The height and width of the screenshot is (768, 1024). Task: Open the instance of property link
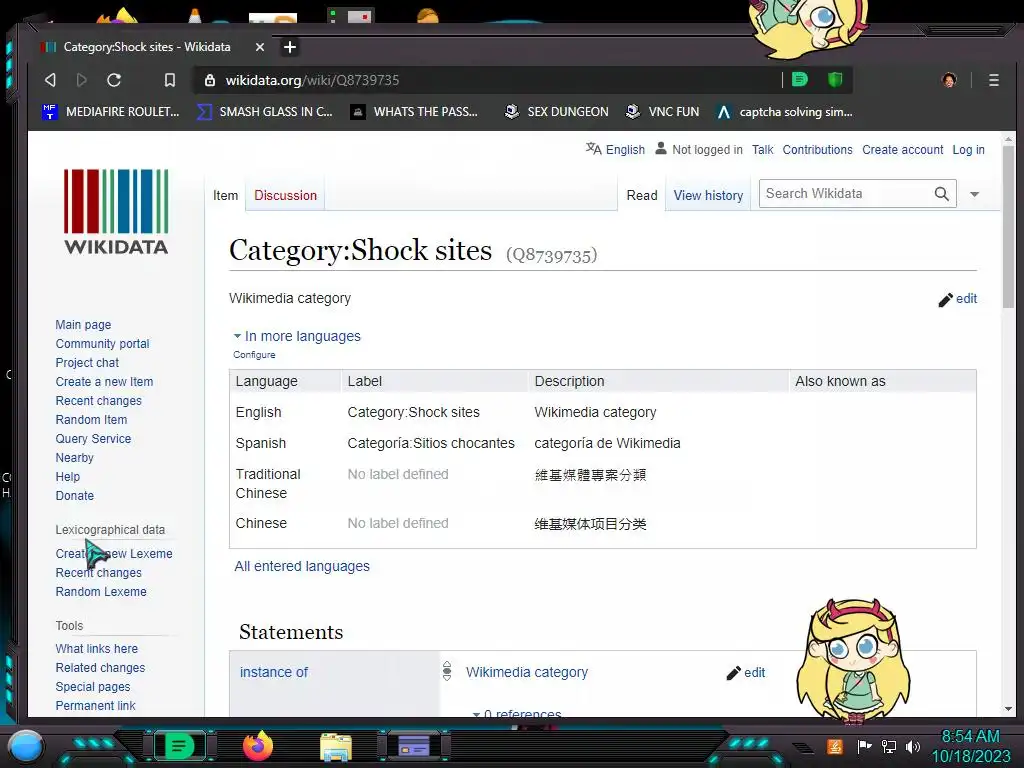274,672
